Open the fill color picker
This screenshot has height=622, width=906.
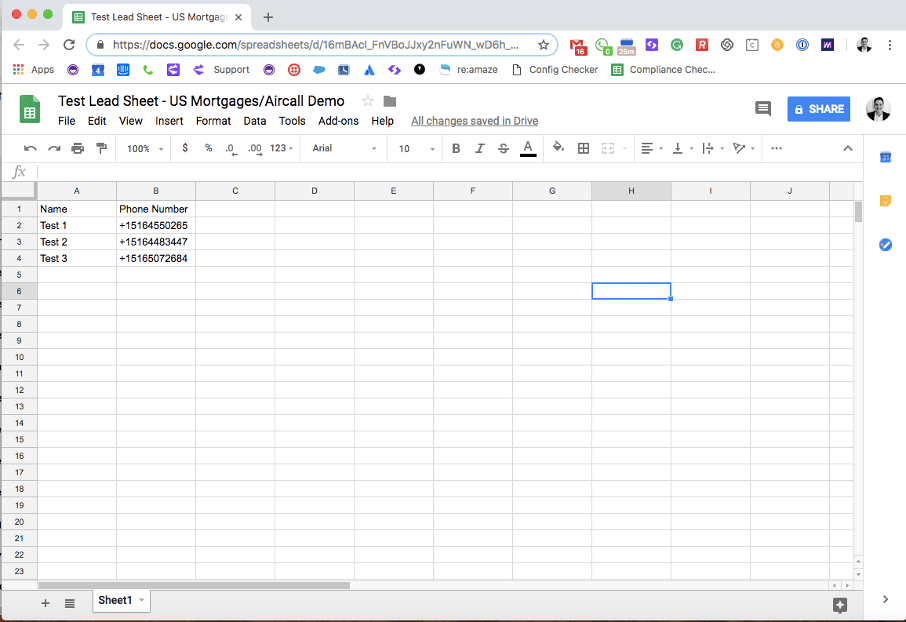pyautogui.click(x=558, y=148)
